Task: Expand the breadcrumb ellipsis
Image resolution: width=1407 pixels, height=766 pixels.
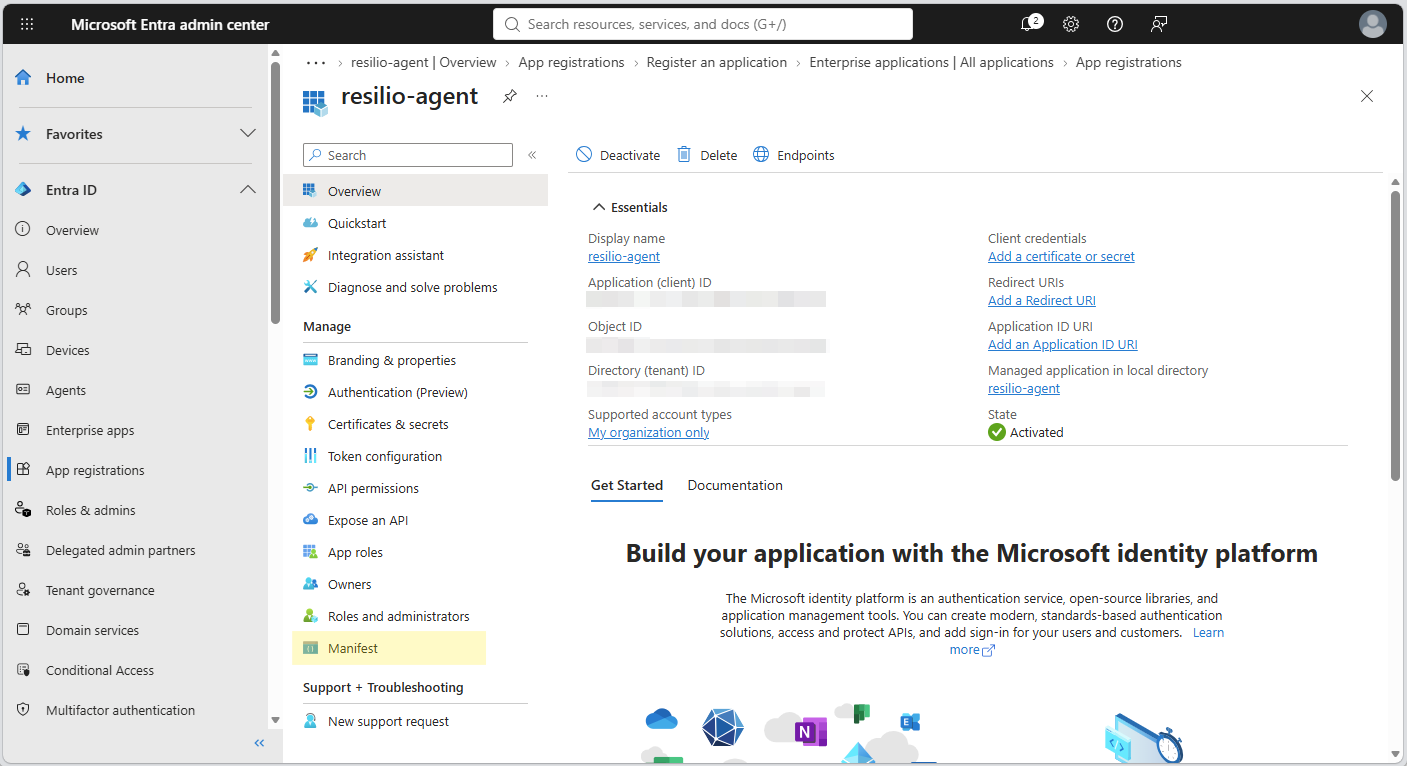Action: click(316, 62)
